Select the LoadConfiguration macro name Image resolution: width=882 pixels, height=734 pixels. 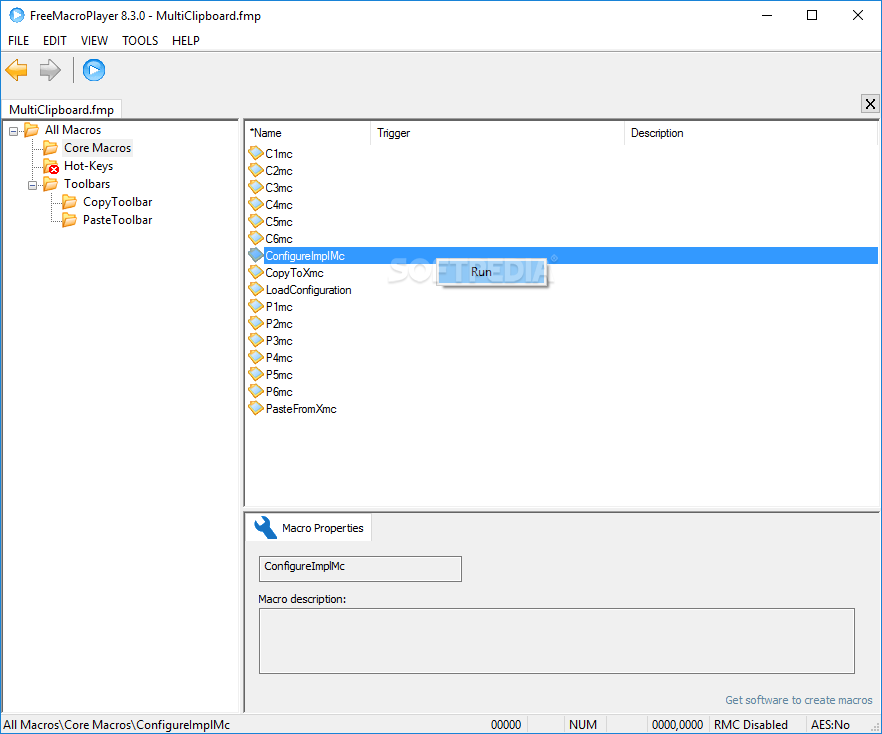click(x=308, y=290)
